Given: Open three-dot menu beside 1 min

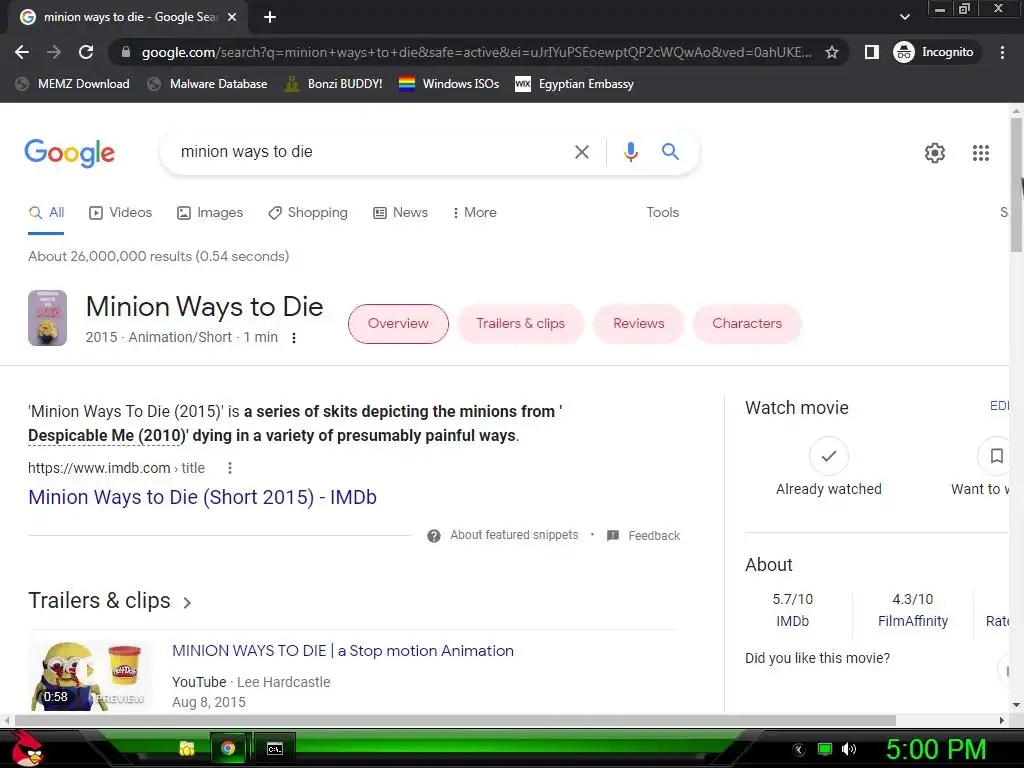Looking at the screenshot, I should 294,338.
